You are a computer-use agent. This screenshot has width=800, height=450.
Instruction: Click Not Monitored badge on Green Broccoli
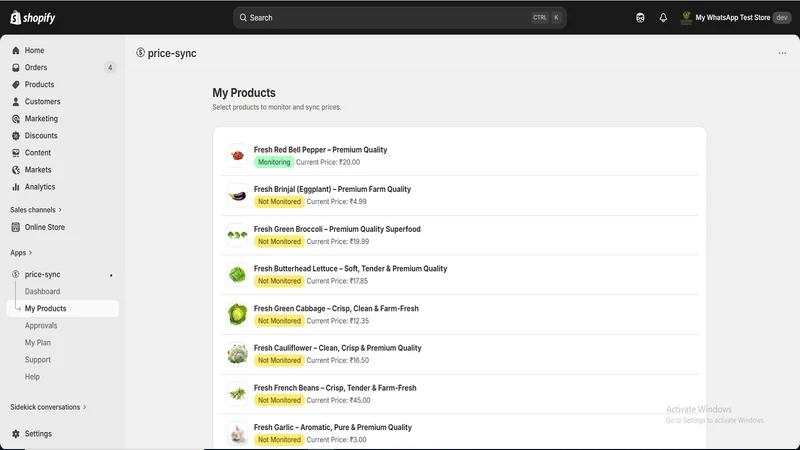click(279, 241)
